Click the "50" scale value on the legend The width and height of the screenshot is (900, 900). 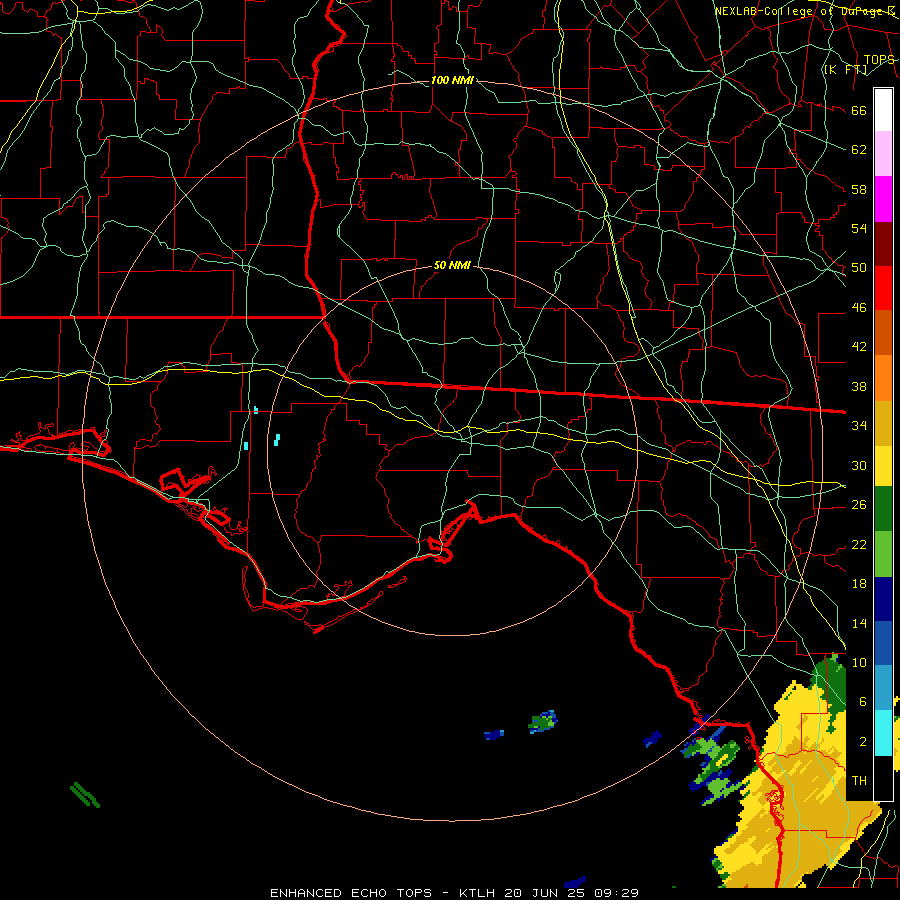pos(859,267)
